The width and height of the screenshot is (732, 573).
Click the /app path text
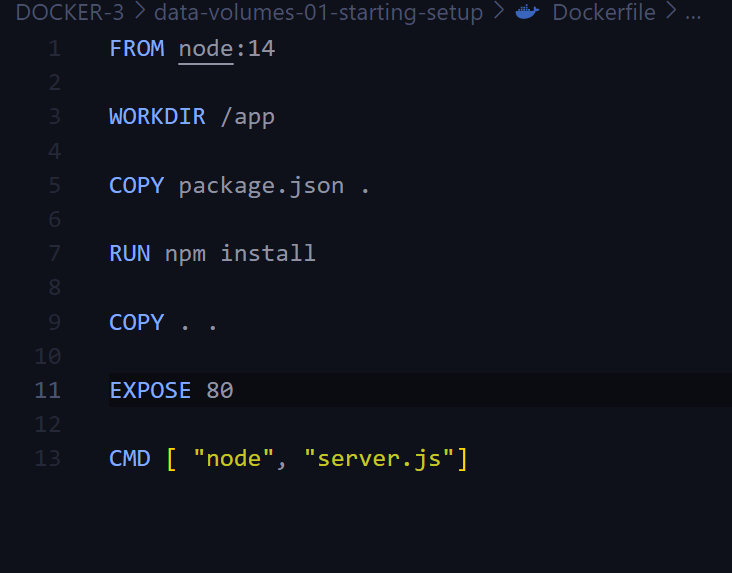coord(247,118)
